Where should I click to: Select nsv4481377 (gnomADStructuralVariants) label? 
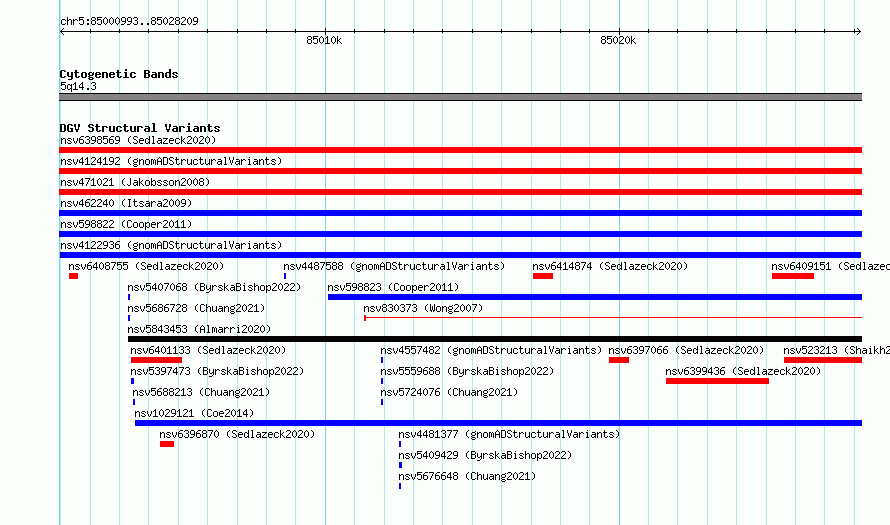(509, 434)
